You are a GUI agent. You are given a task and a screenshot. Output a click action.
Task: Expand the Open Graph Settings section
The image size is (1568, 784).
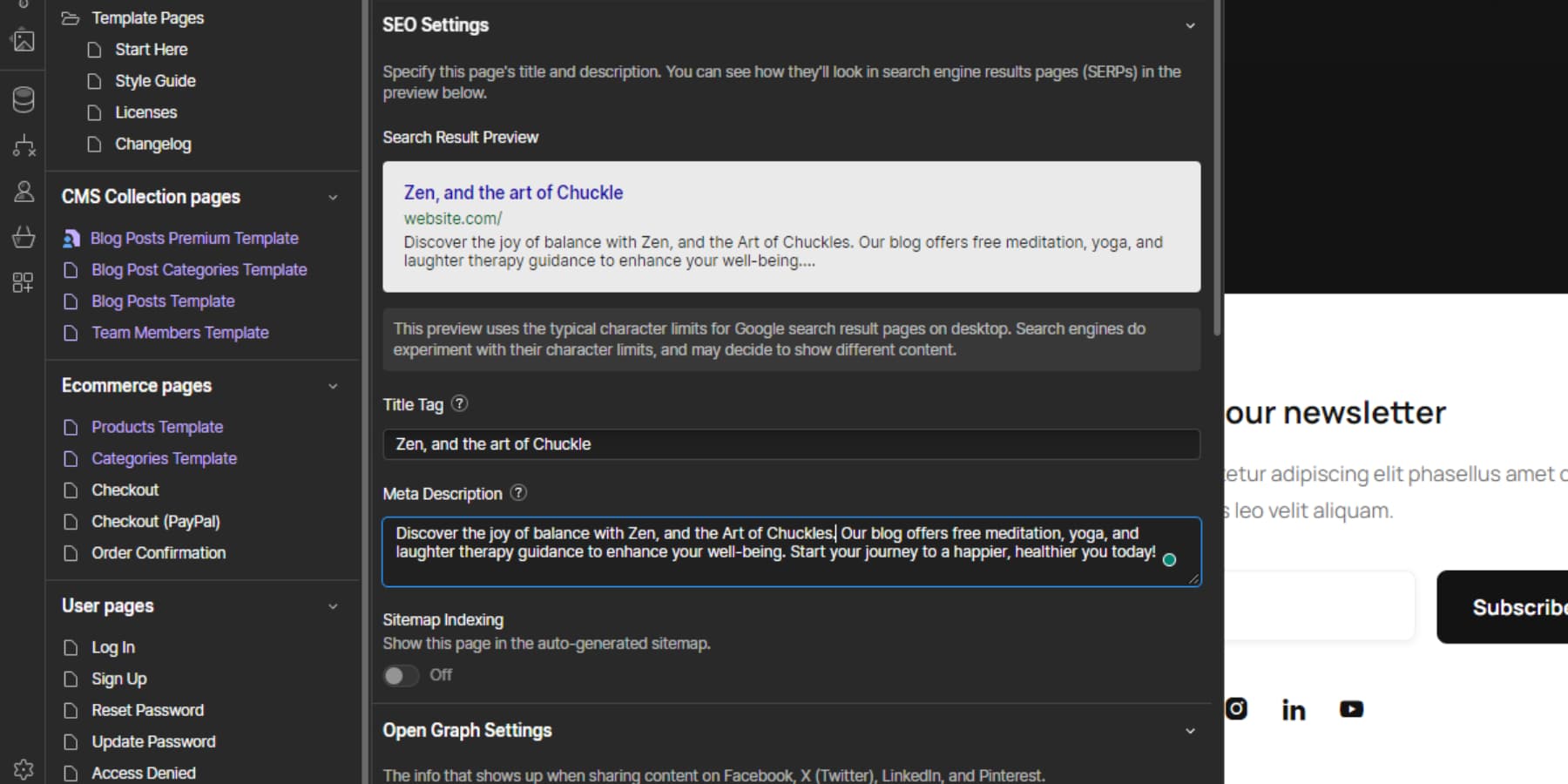pos(1190,731)
